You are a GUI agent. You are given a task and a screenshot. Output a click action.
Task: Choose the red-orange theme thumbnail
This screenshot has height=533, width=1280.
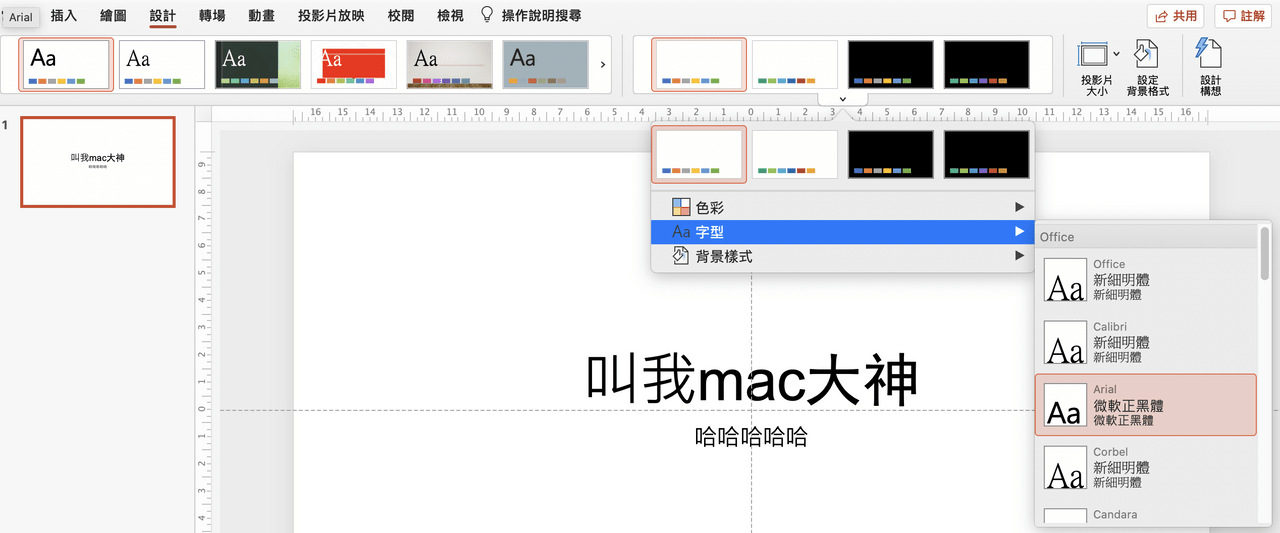click(354, 65)
